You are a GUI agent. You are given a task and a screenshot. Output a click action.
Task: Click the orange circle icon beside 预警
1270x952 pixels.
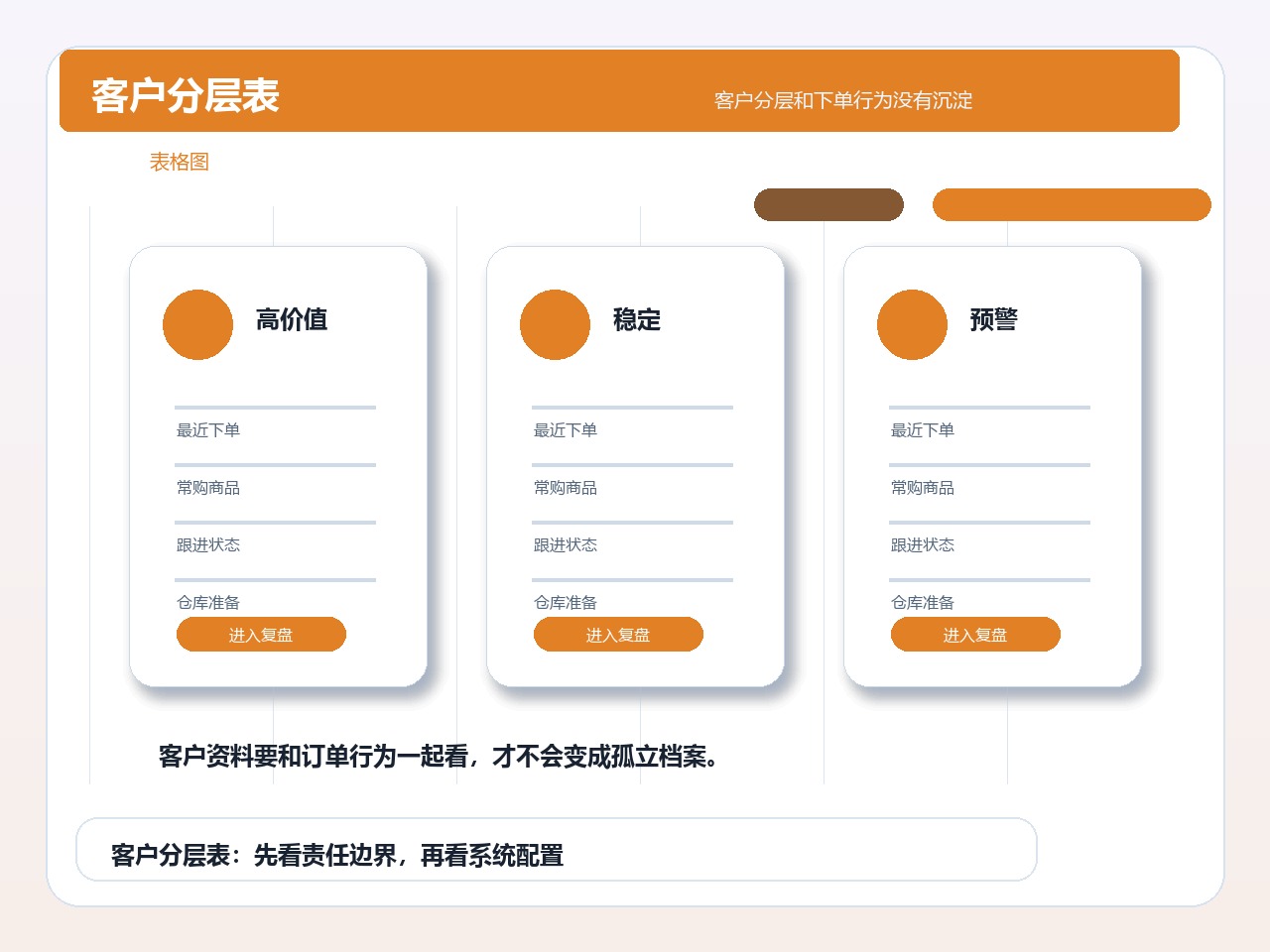coord(912,324)
